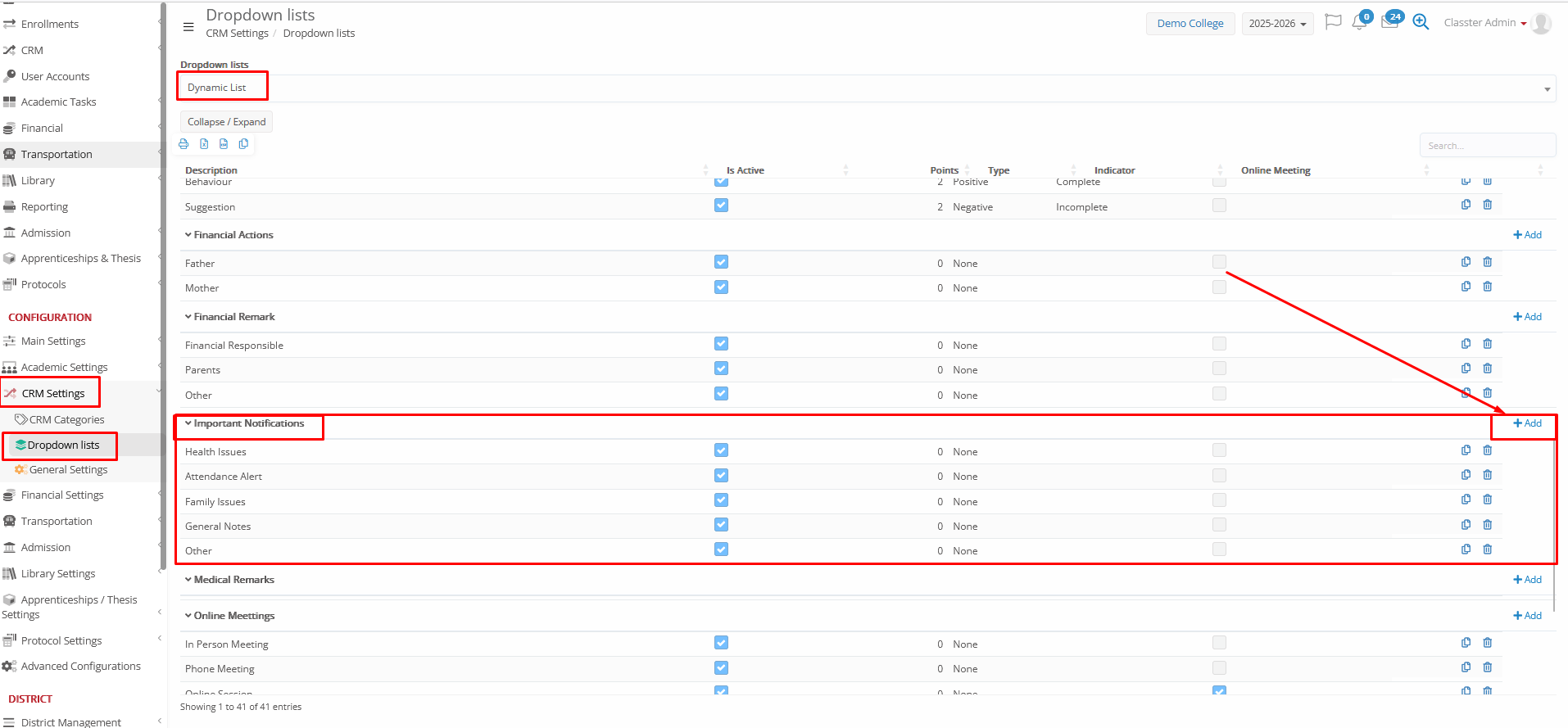Open the 2025-2026 academic year dropdown
Image resolution: width=1568 pixels, height=728 pixels.
1277,24
